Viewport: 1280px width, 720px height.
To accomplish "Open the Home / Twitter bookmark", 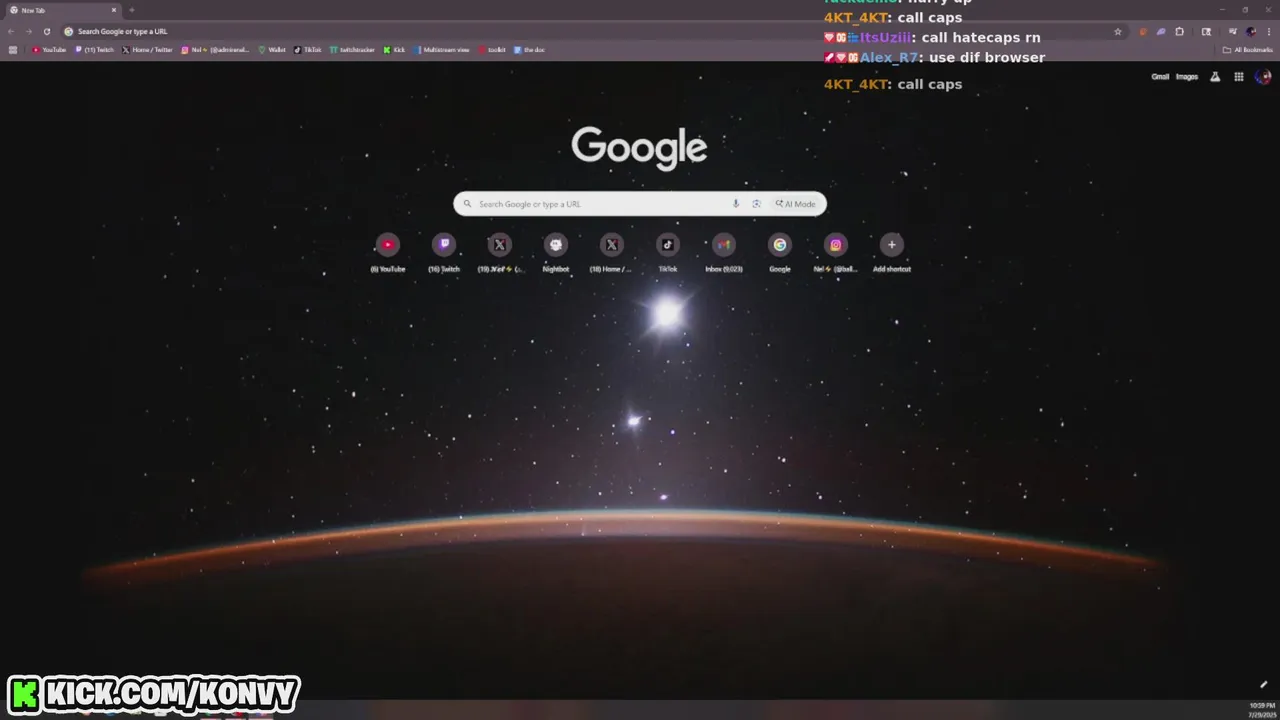I will click(x=147, y=49).
